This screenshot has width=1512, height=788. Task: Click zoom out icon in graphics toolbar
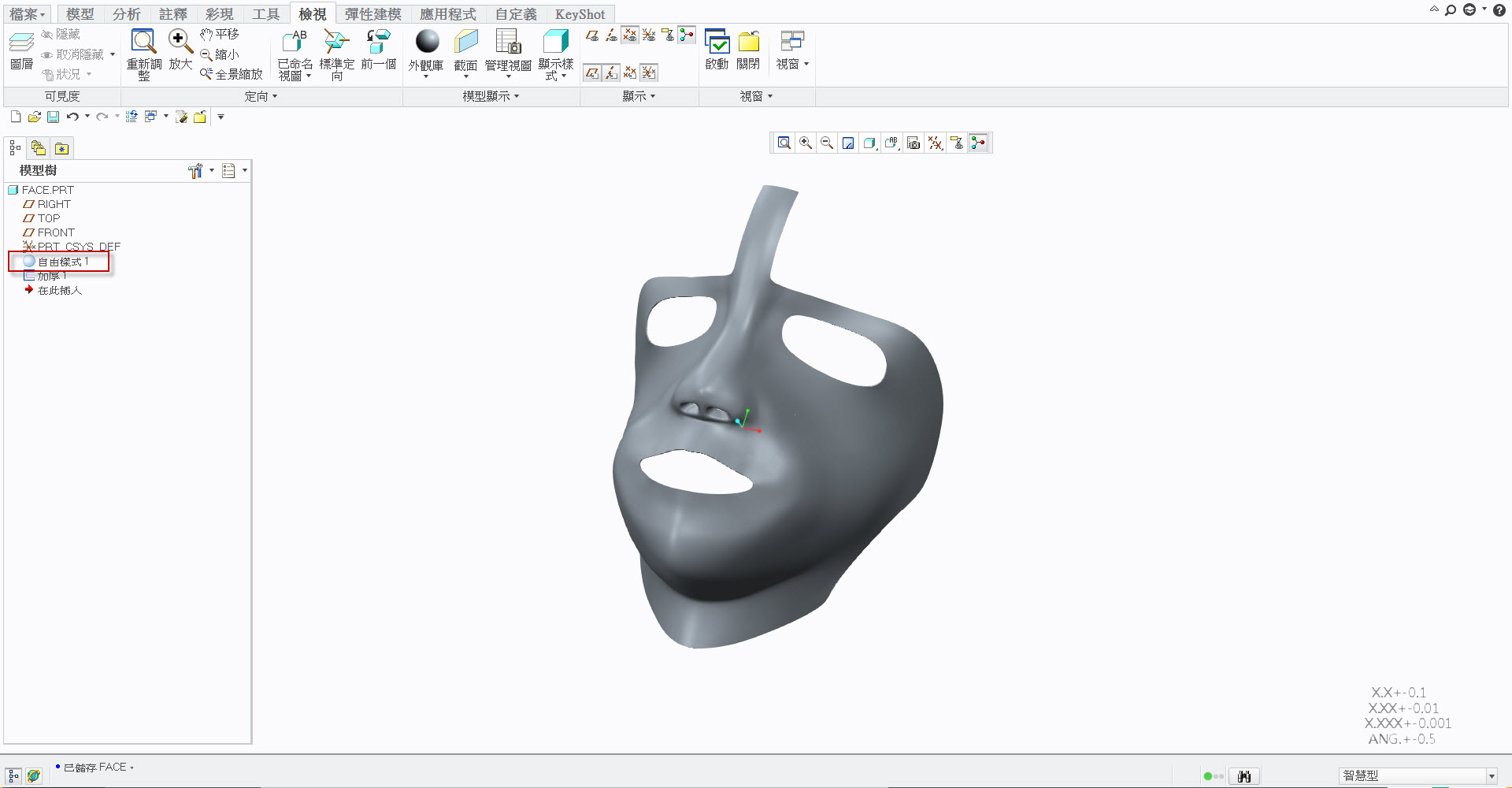(827, 143)
